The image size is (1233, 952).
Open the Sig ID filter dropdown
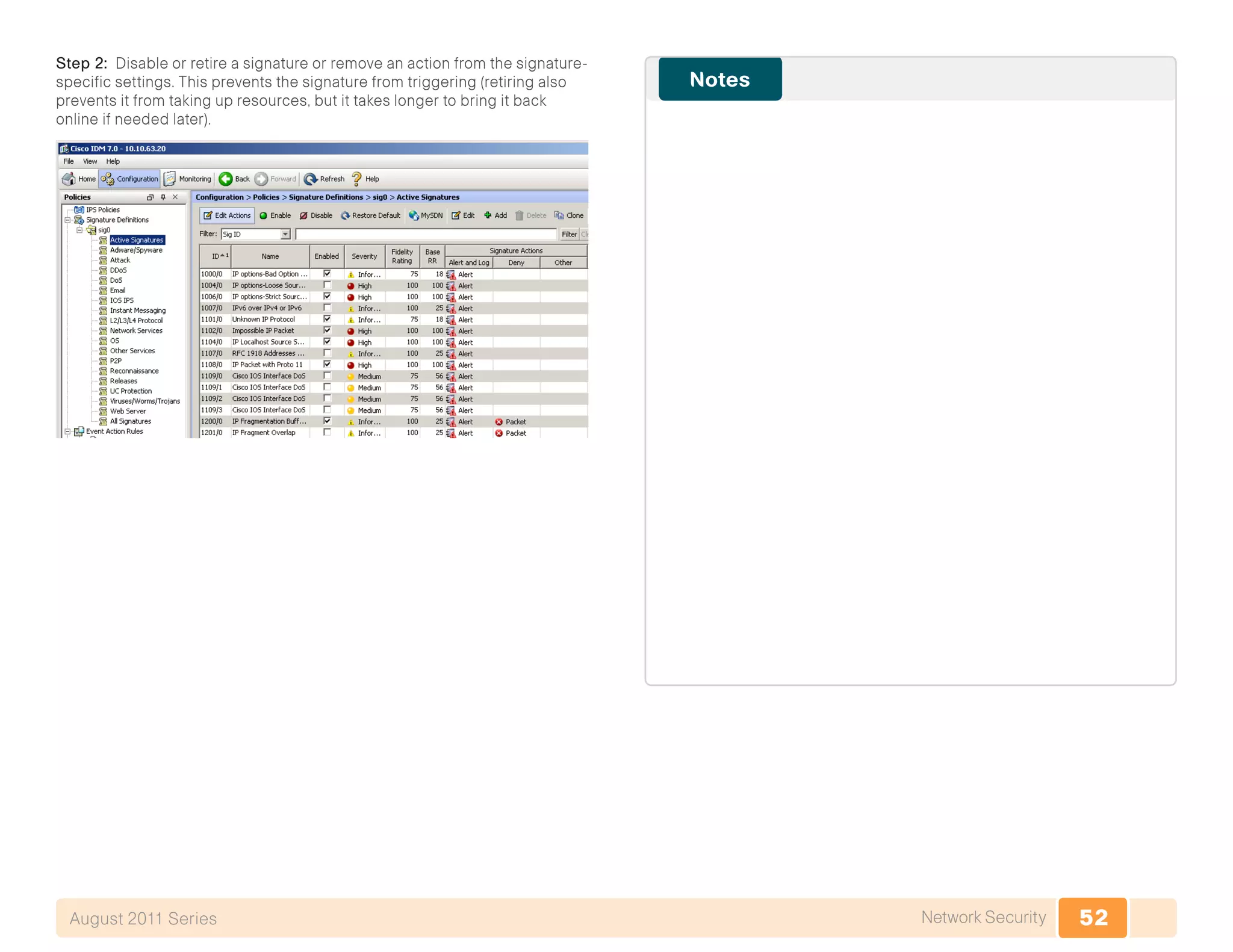(x=285, y=234)
